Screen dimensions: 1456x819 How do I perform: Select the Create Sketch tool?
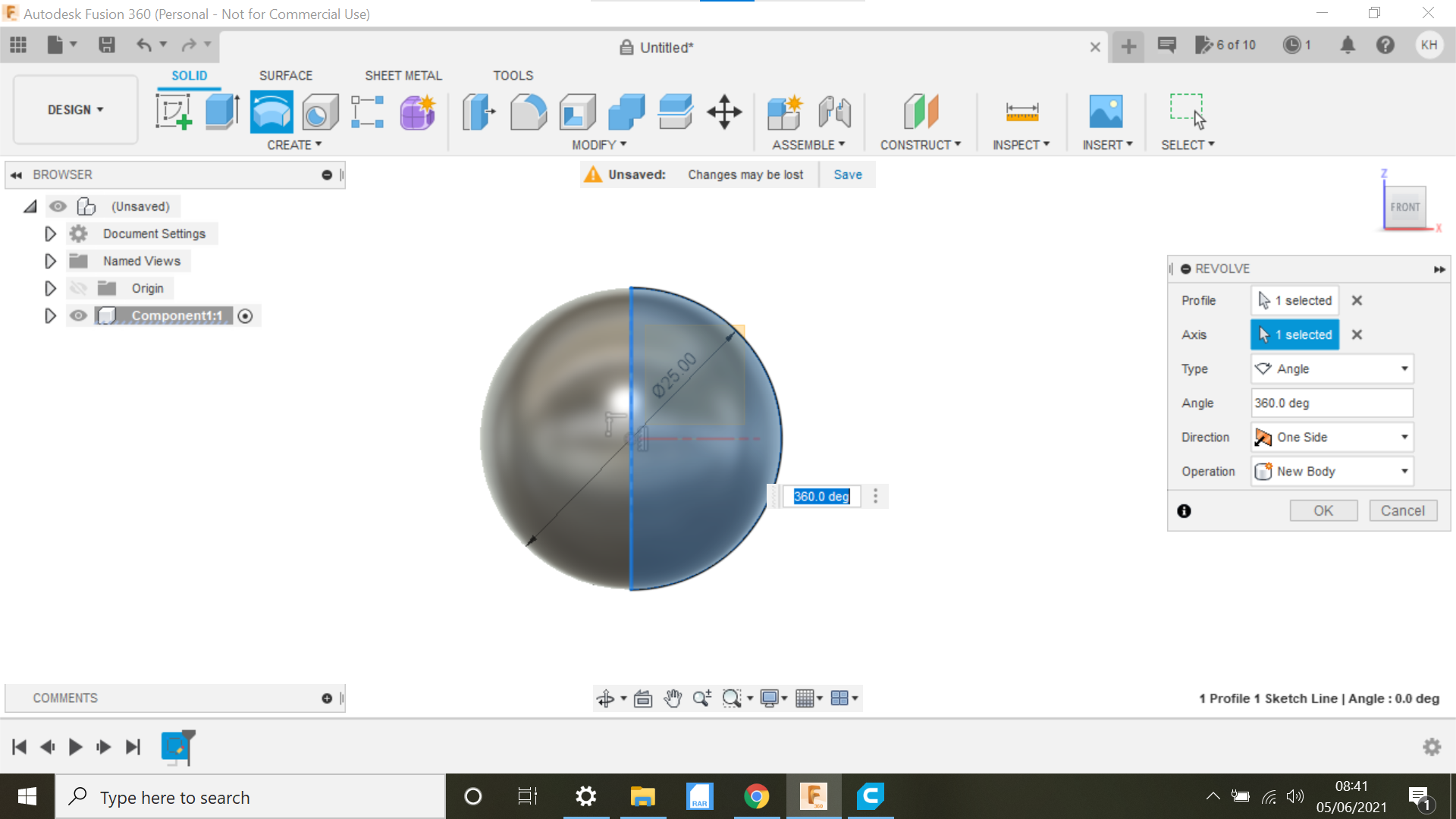(174, 111)
